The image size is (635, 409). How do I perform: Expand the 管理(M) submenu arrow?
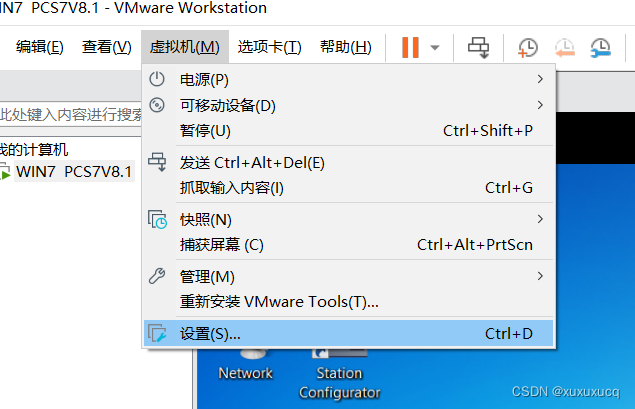[x=540, y=276]
